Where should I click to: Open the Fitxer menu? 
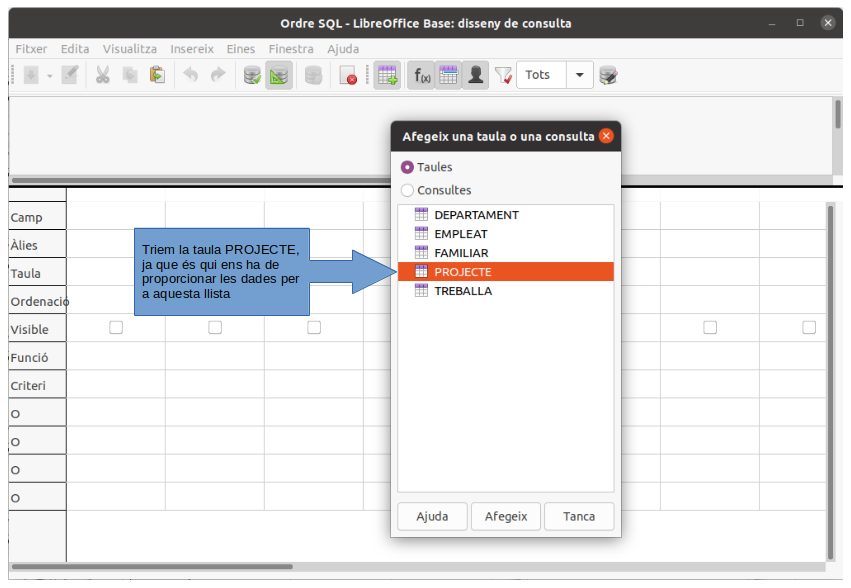pos(31,49)
